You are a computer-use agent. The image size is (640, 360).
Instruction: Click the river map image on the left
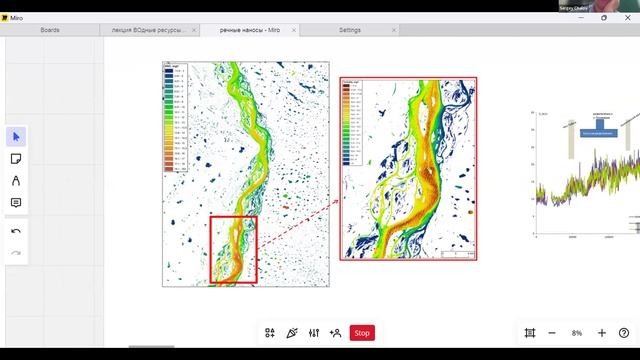tap(246, 174)
